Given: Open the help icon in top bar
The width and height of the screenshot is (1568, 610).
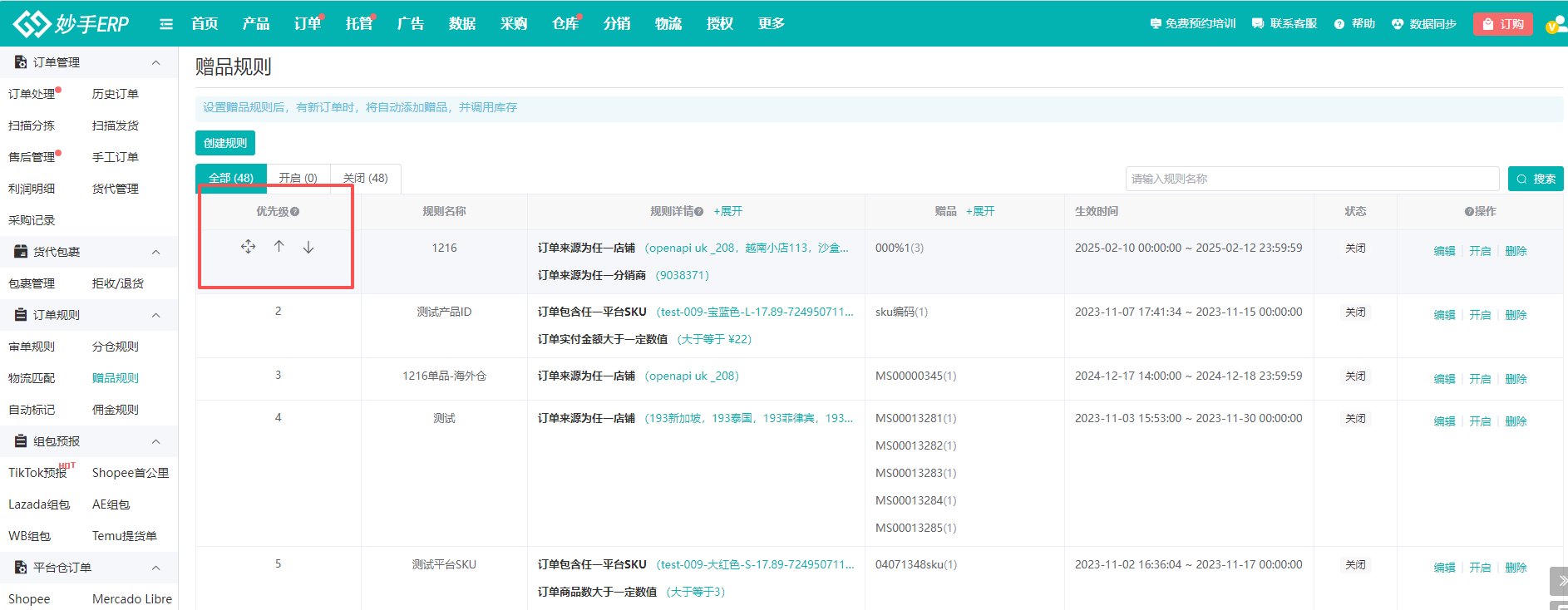Looking at the screenshot, I should click(x=1339, y=24).
